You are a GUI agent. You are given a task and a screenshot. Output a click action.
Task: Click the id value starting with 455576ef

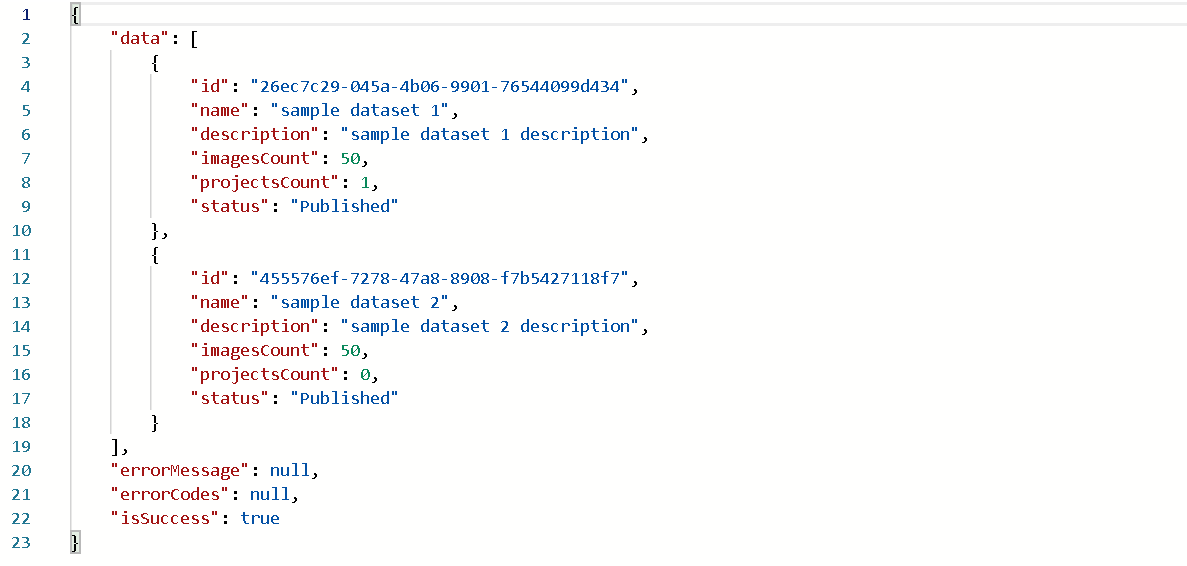444,278
